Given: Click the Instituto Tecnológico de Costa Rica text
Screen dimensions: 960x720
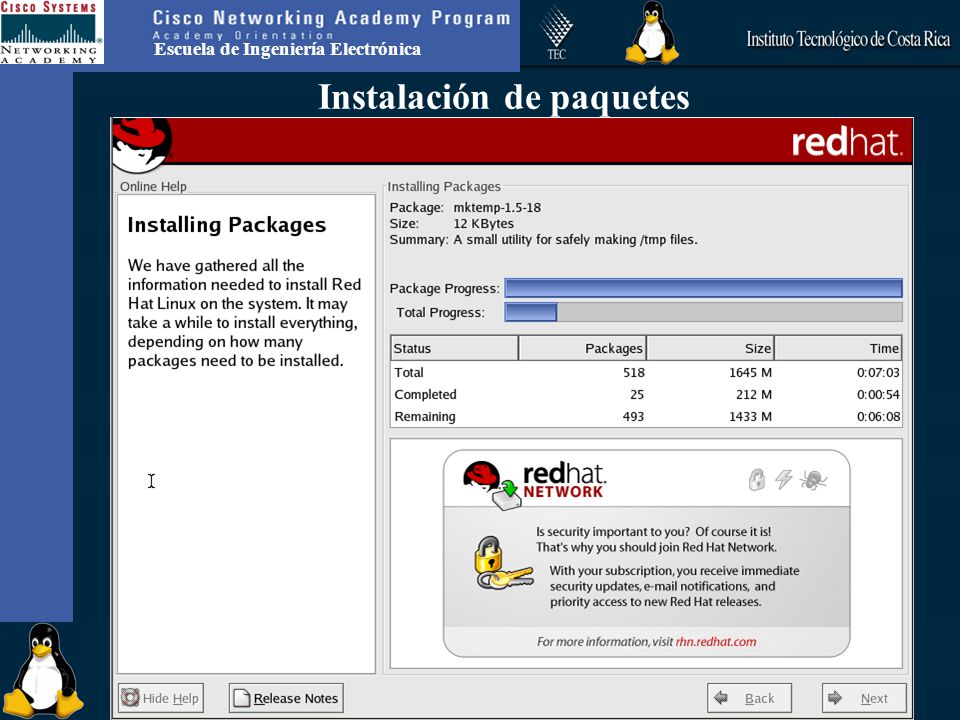Looking at the screenshot, I should pos(848,39).
